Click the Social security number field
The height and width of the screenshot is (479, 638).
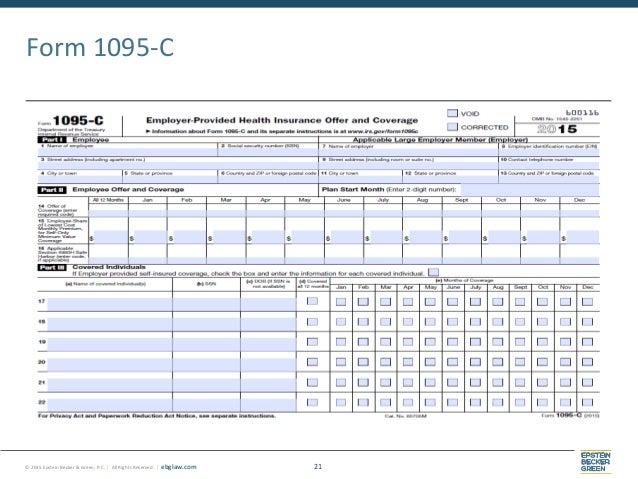pos(268,153)
